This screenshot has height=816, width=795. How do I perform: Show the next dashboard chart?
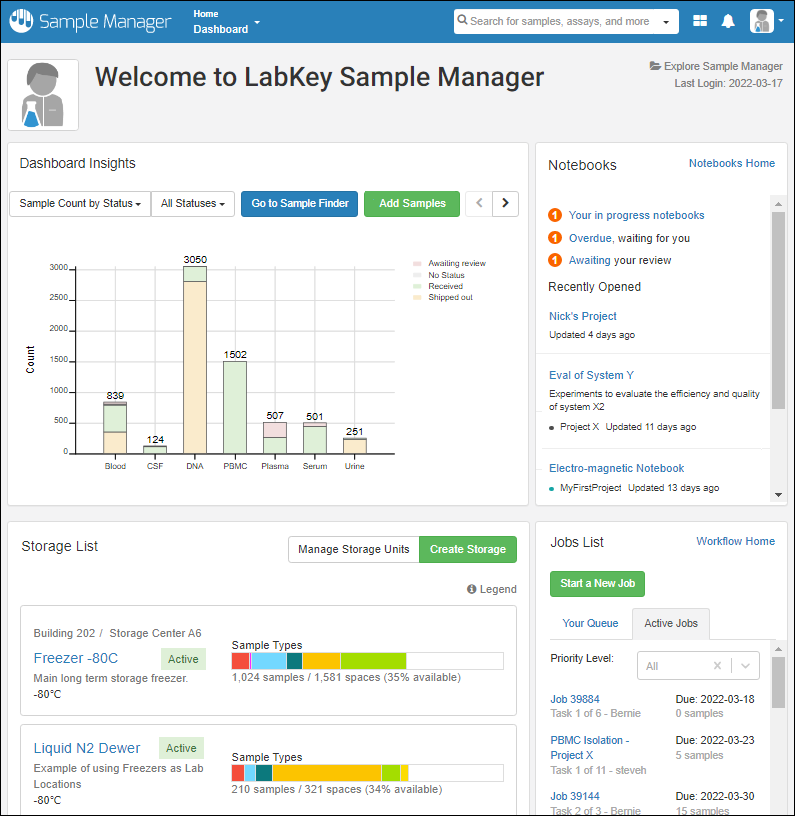click(506, 203)
